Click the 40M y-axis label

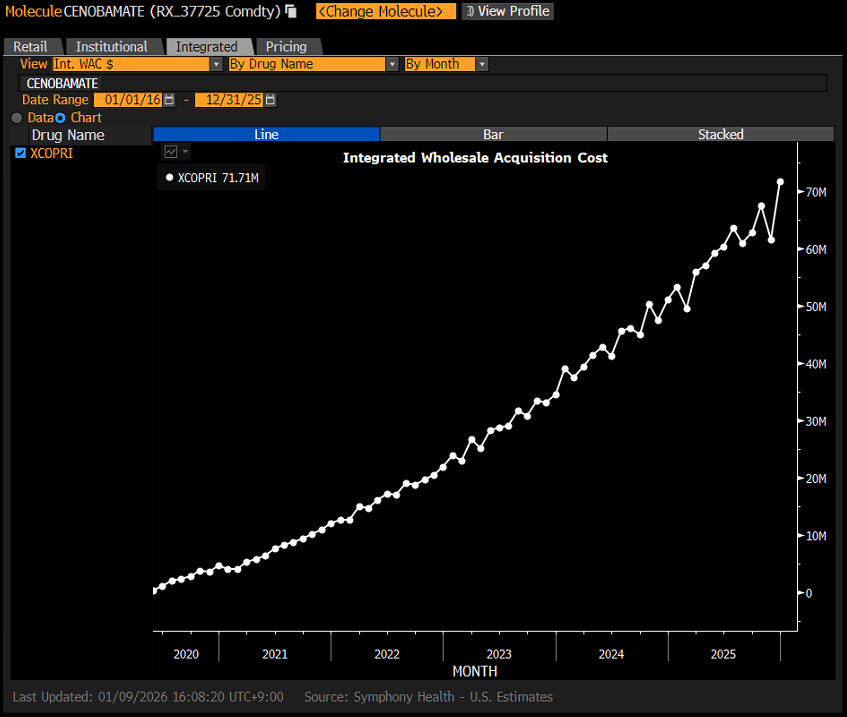[816, 364]
